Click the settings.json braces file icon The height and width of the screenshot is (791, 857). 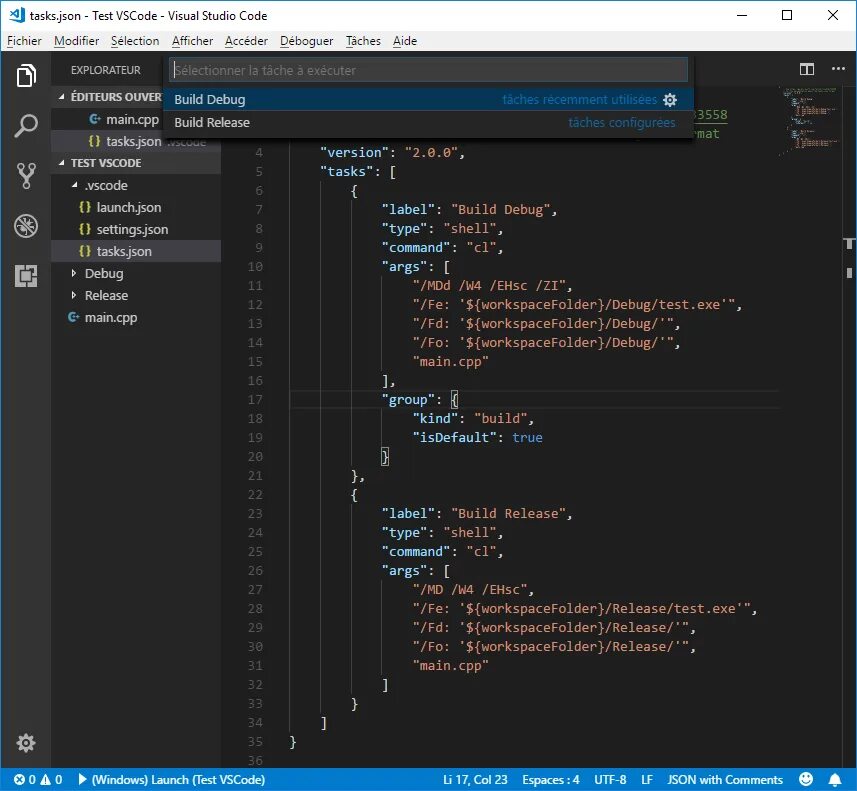coord(85,229)
